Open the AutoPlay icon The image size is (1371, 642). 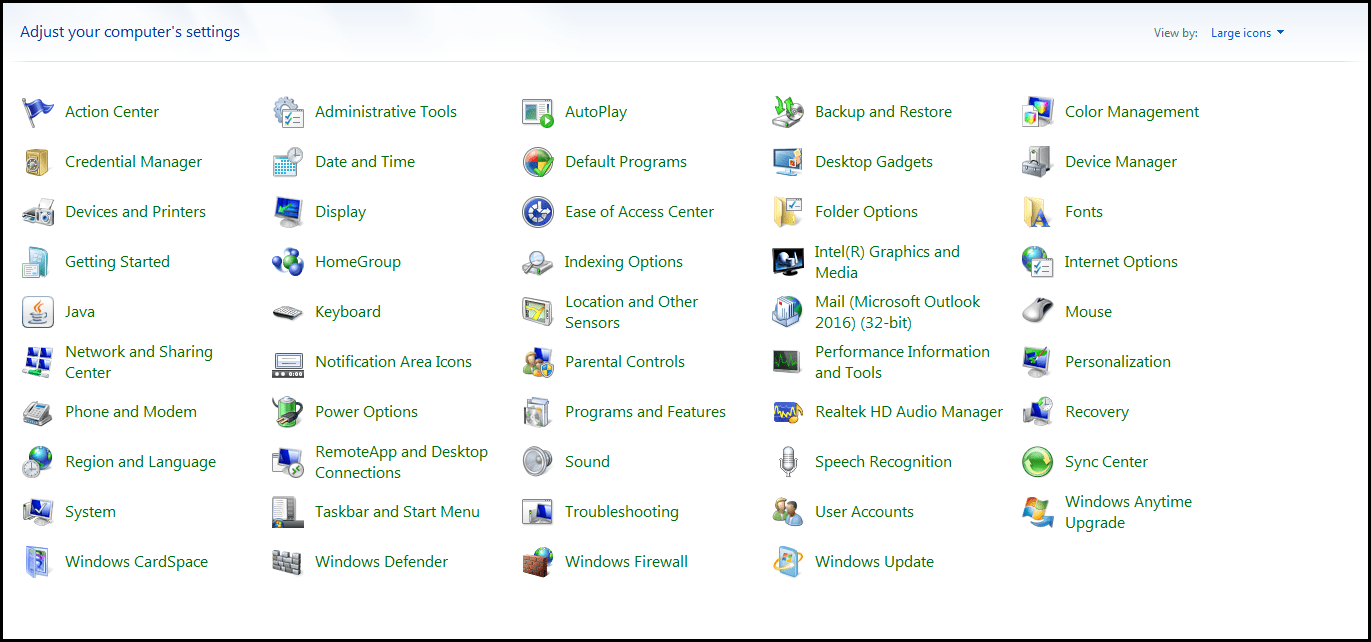pos(538,112)
